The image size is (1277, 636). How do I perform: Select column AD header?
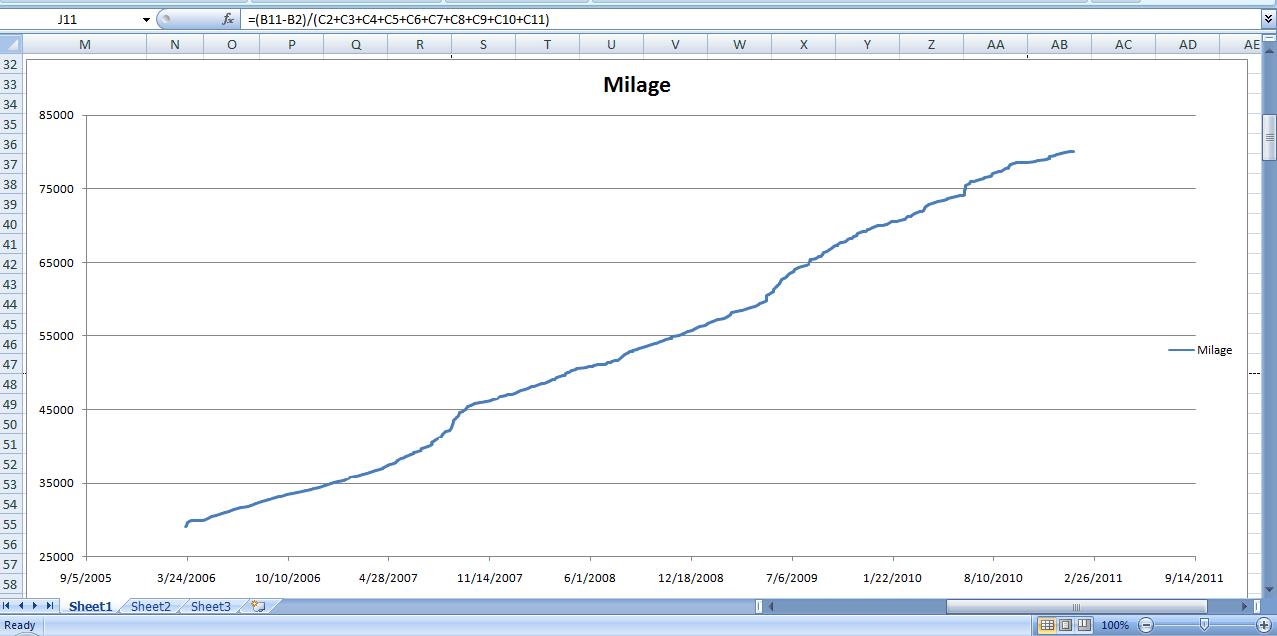[x=1188, y=44]
